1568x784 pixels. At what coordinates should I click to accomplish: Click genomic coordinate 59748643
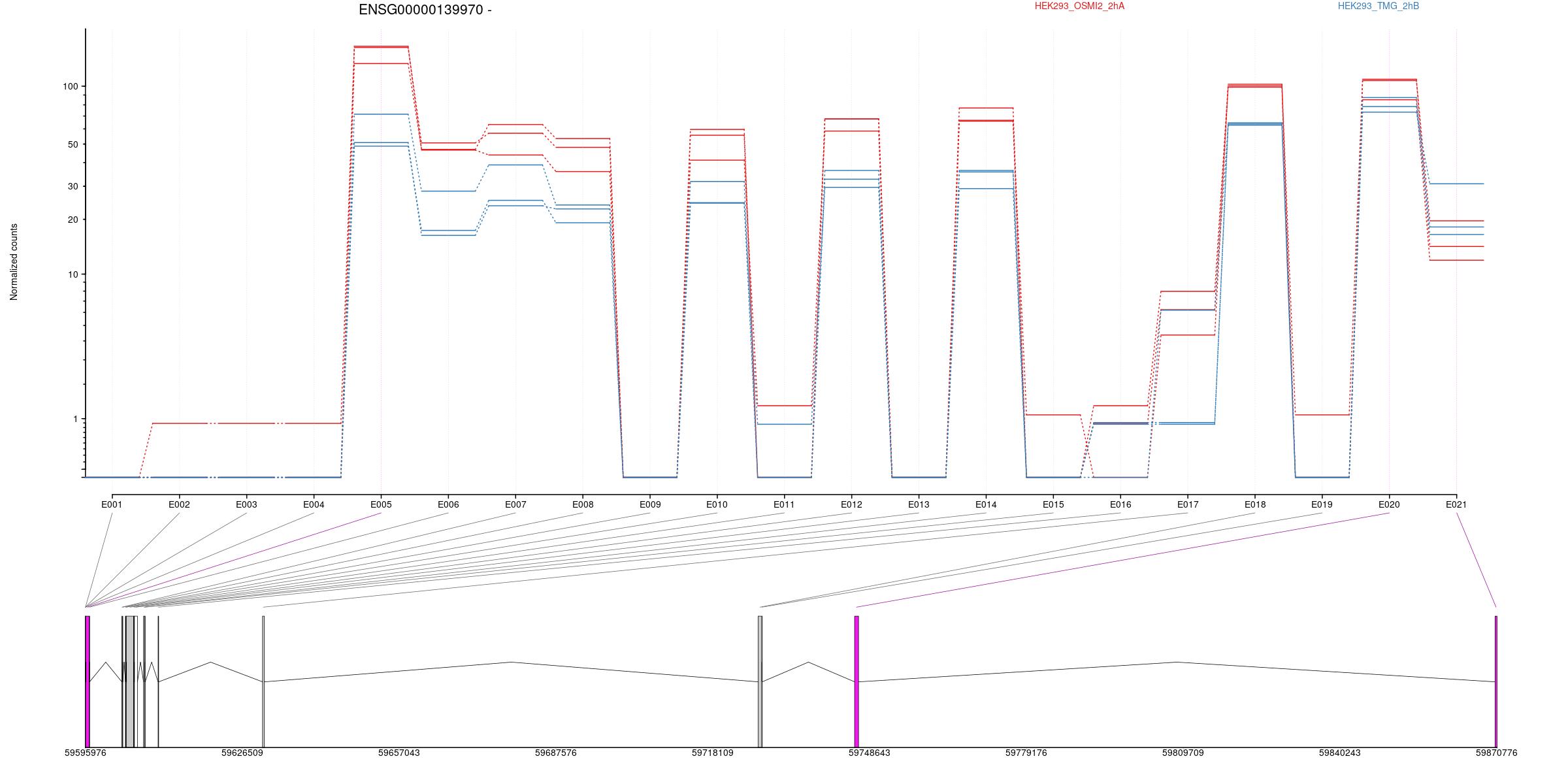[x=869, y=753]
